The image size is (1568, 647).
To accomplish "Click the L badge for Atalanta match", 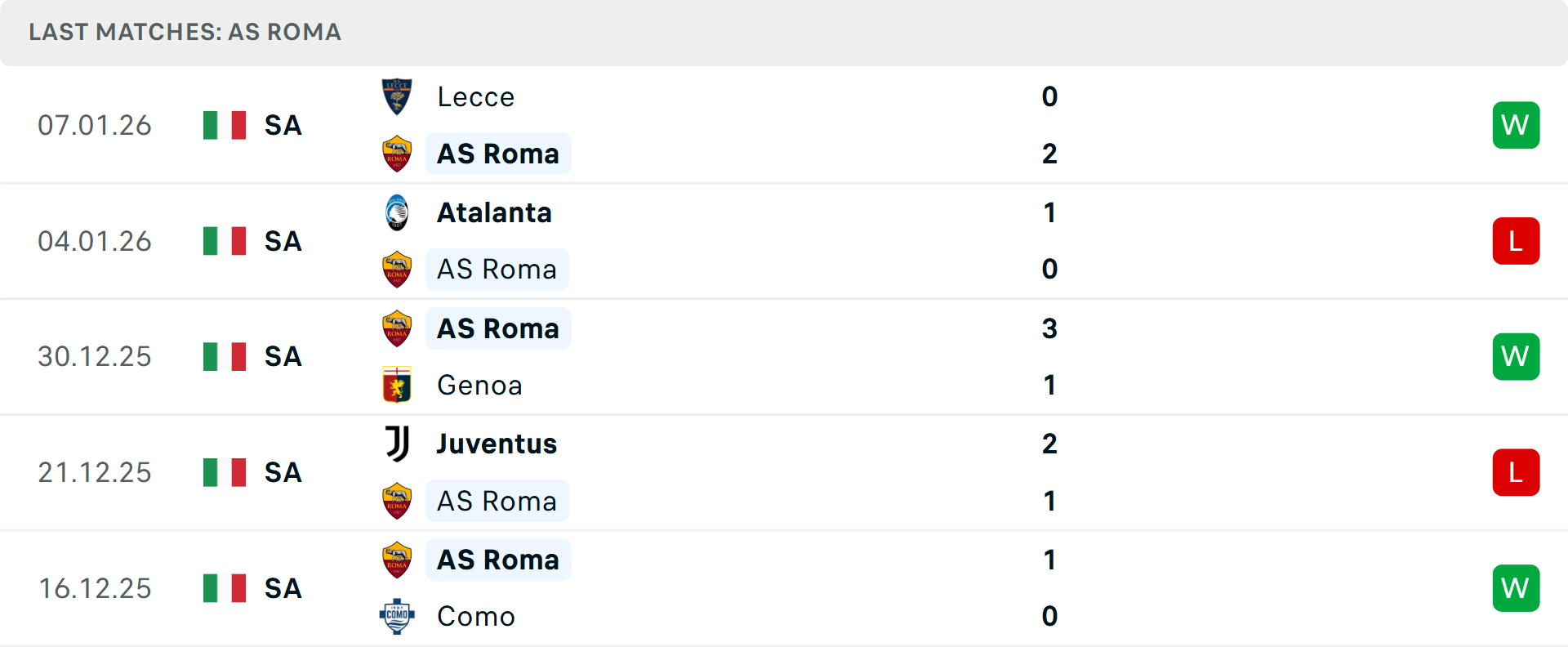I will (x=1516, y=241).
